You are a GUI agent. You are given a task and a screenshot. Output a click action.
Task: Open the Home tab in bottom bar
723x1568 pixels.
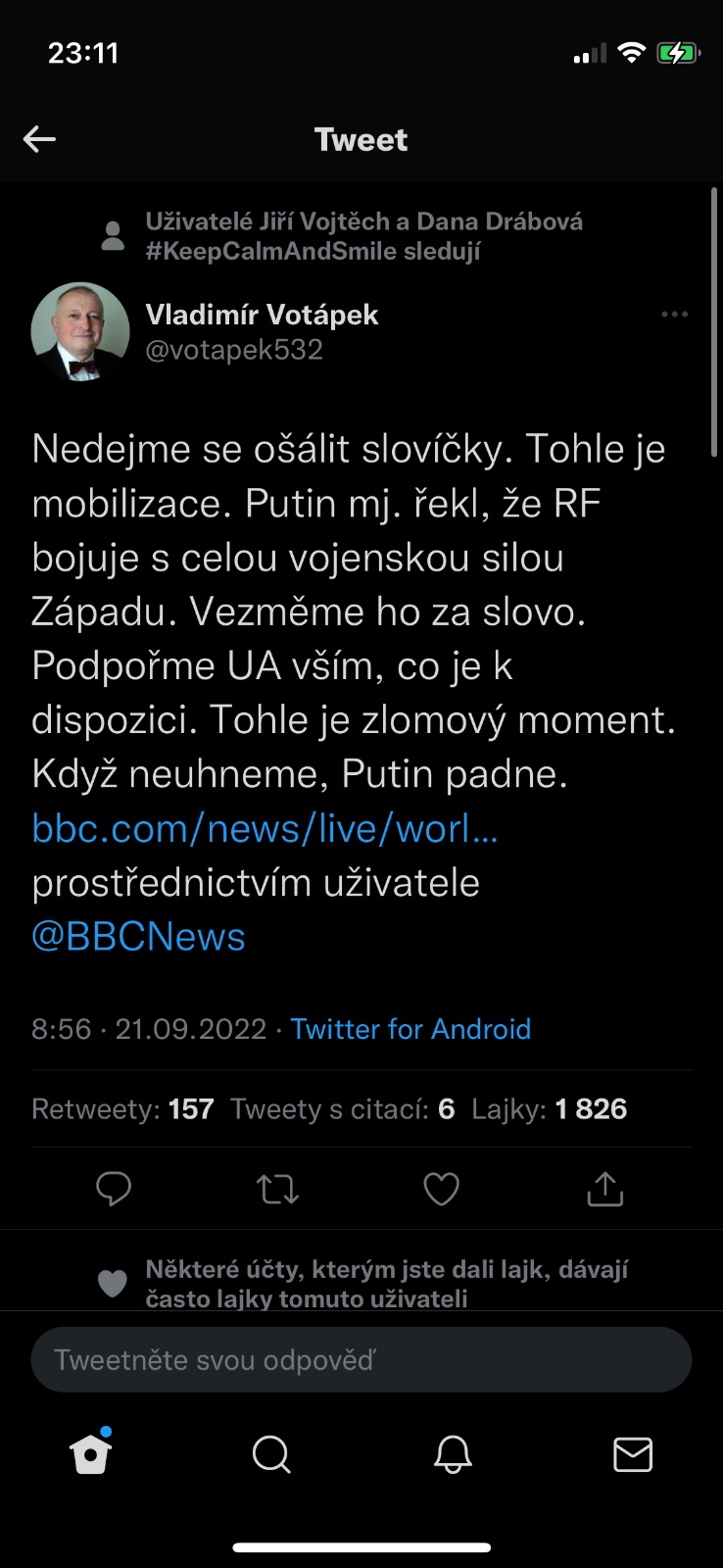pos(91,1454)
